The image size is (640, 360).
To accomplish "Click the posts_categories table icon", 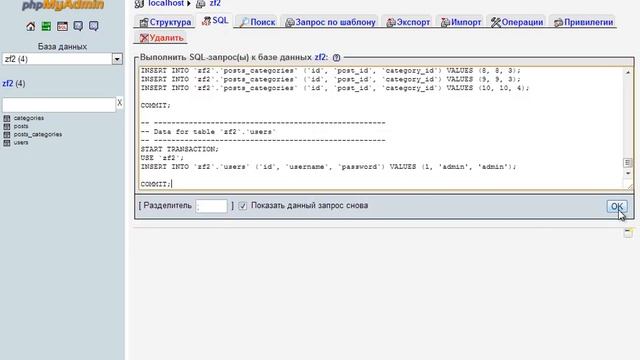I will click(7, 134).
